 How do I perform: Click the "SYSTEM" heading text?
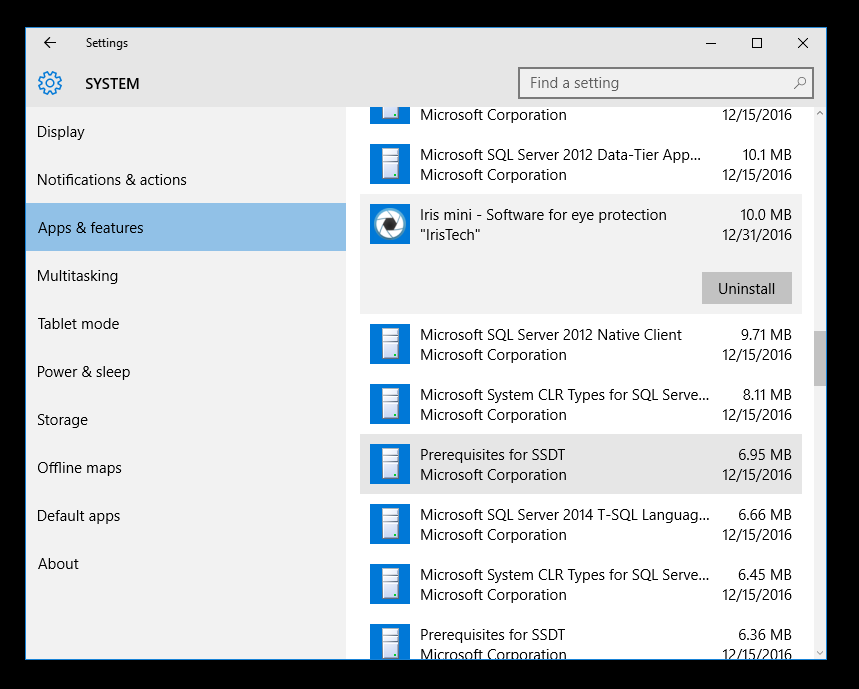click(x=112, y=84)
